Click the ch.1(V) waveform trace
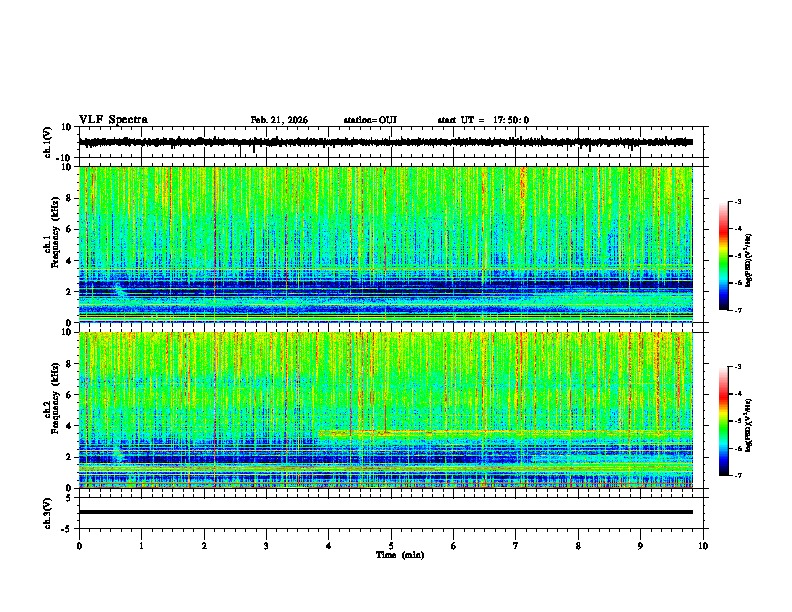Viewport: 792px width, 612px height. click(x=386, y=142)
